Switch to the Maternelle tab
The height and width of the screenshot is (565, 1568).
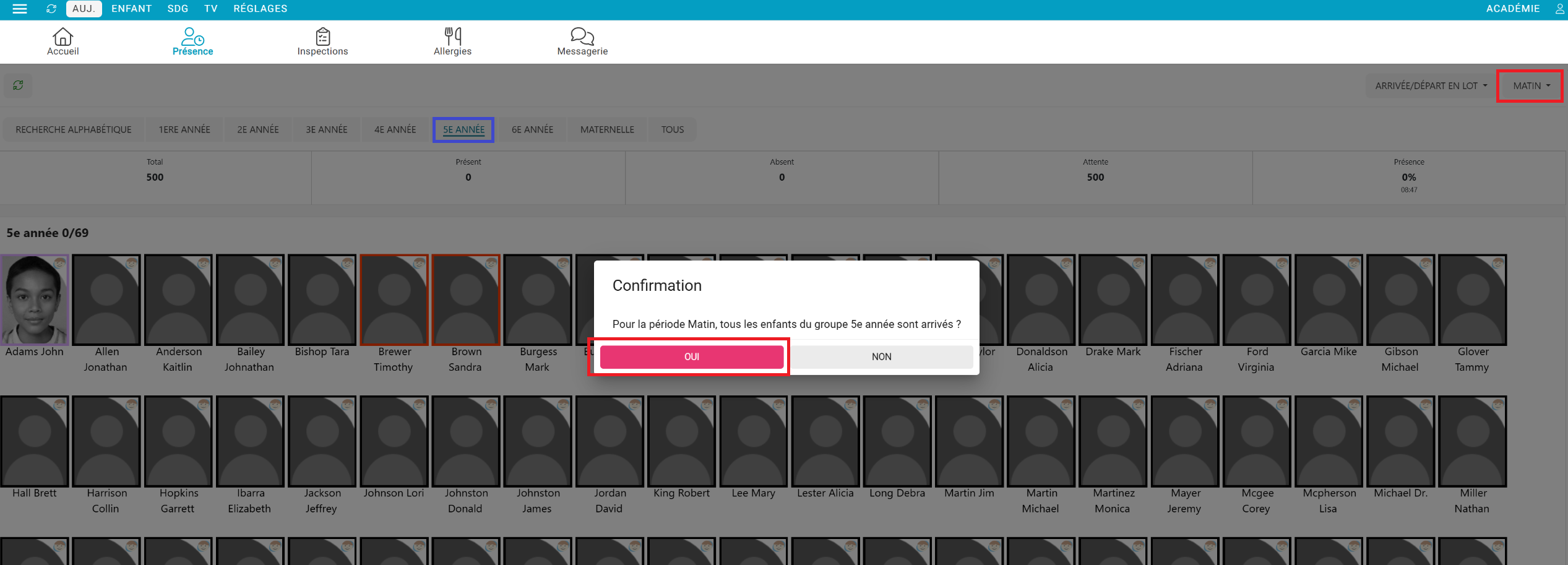click(x=607, y=130)
